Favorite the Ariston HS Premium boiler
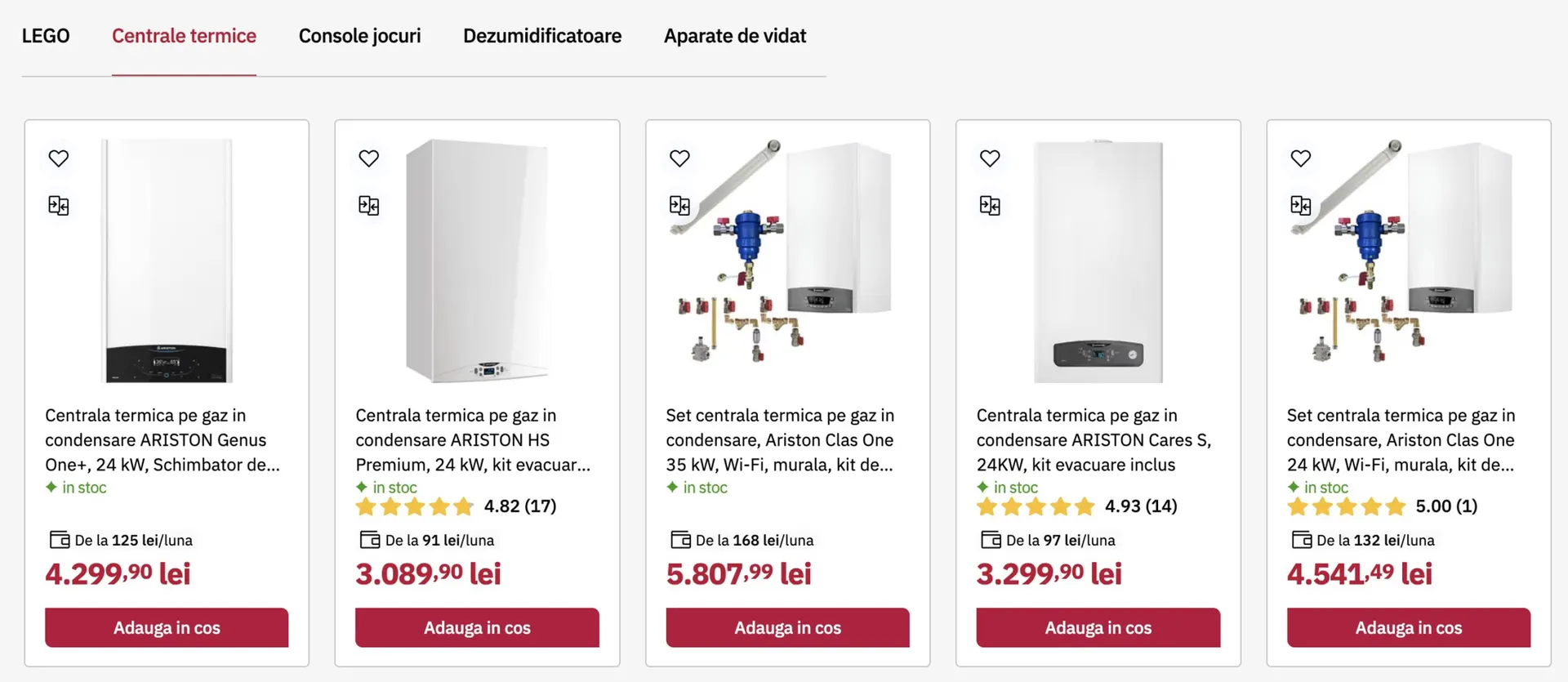1568x682 pixels. 368,158
